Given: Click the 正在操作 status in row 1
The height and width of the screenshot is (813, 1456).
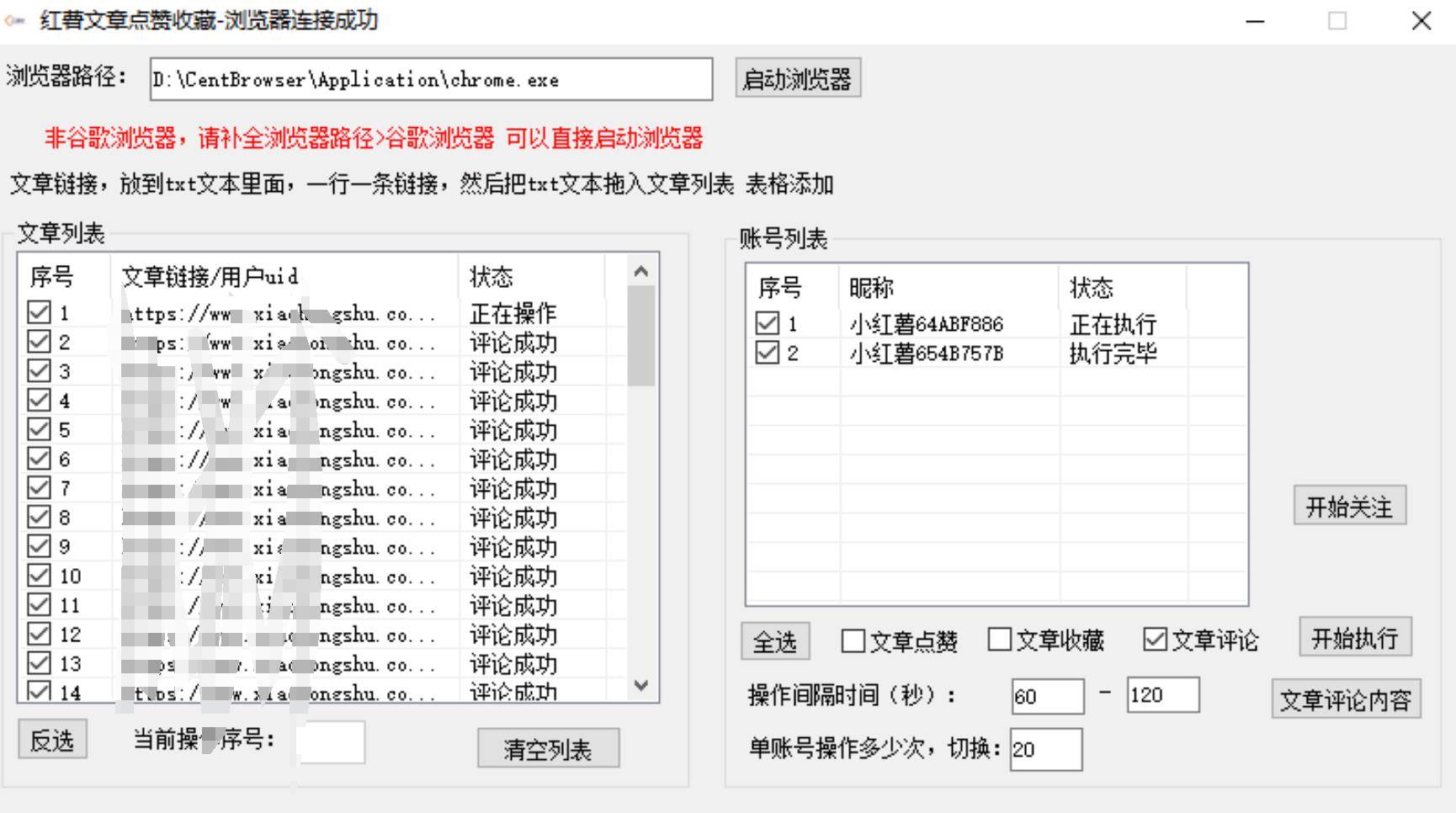Looking at the screenshot, I should pos(513,313).
